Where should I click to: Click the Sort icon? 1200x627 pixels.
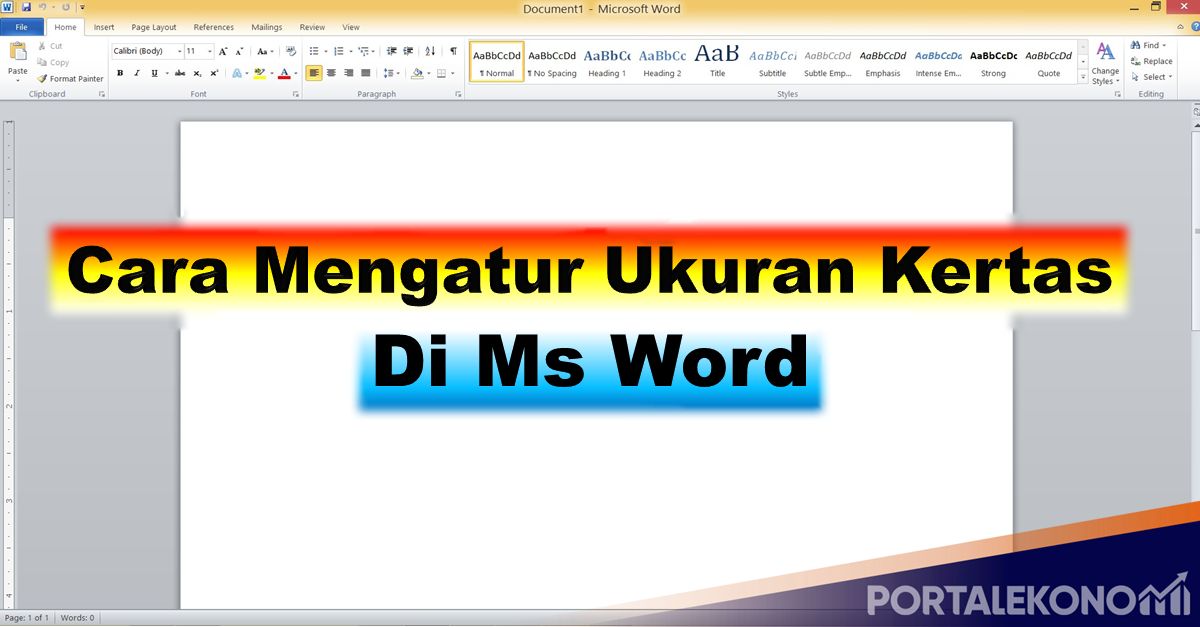coord(430,51)
